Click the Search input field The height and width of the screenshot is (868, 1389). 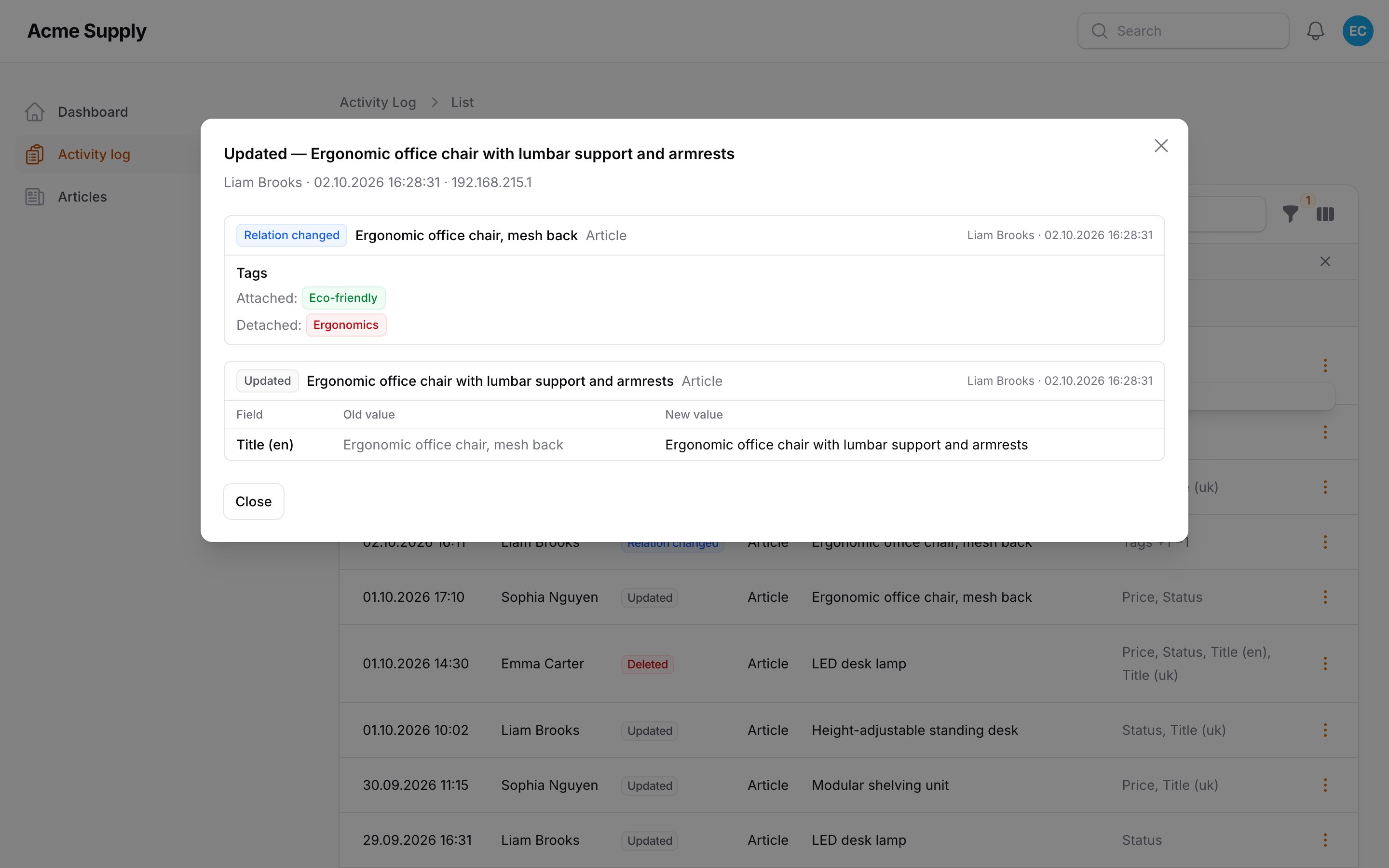pos(1183,31)
